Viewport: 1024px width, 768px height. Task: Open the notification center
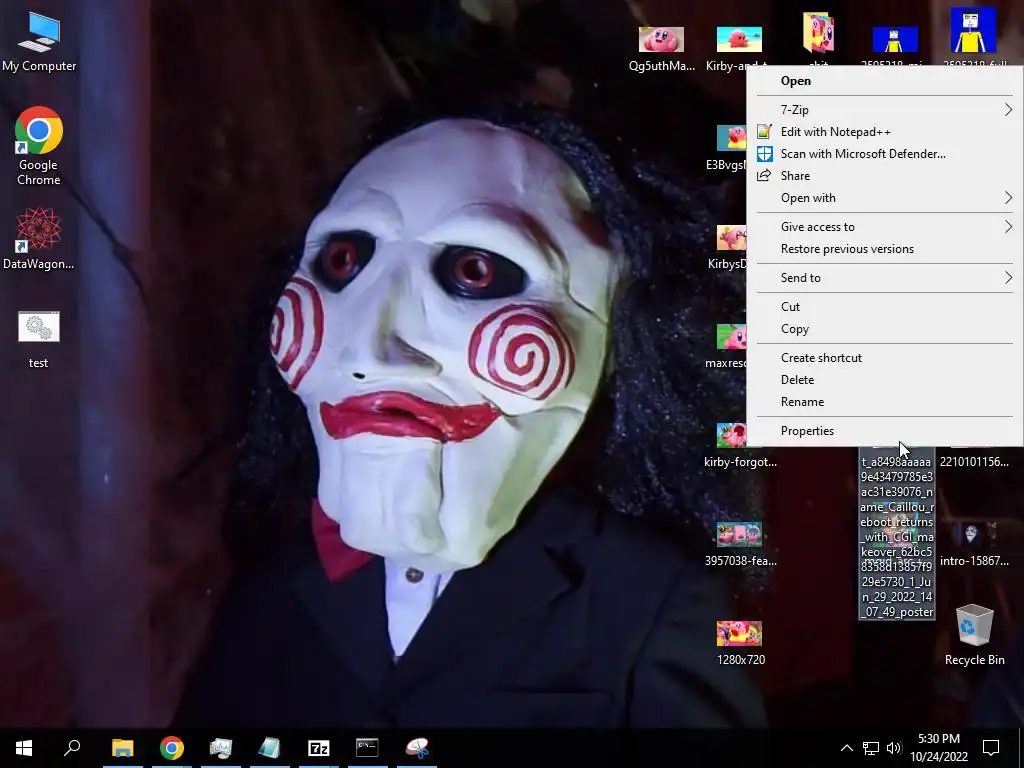tap(991, 748)
